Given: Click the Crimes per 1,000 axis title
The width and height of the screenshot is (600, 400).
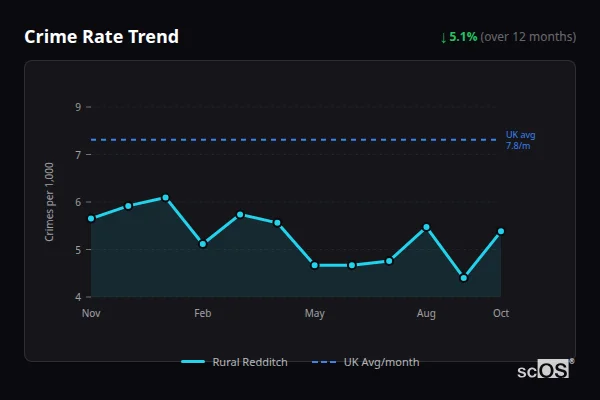Looking at the screenshot, I should 50,203.
